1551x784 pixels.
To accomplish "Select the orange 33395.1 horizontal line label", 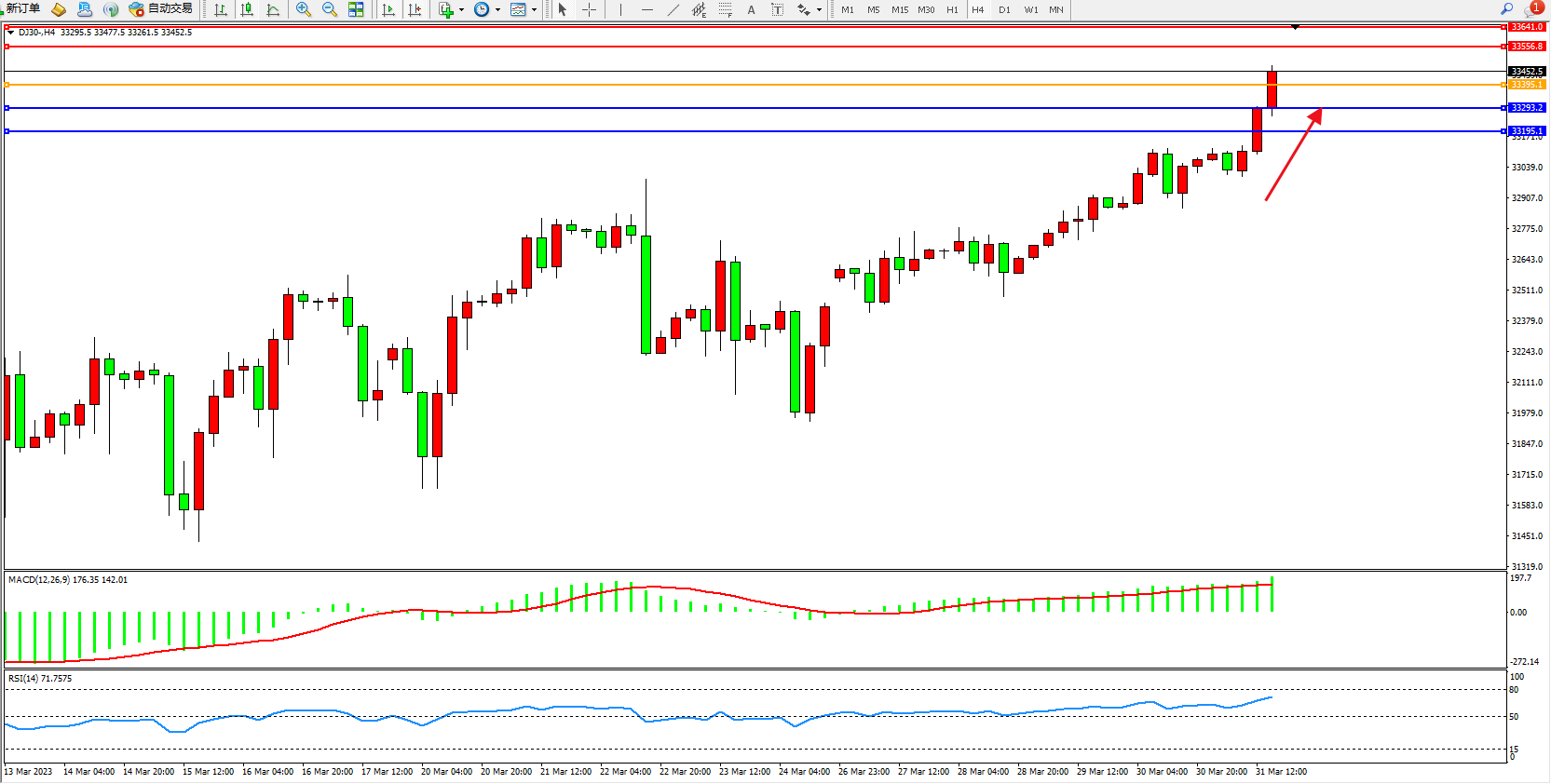I will coord(1526,85).
